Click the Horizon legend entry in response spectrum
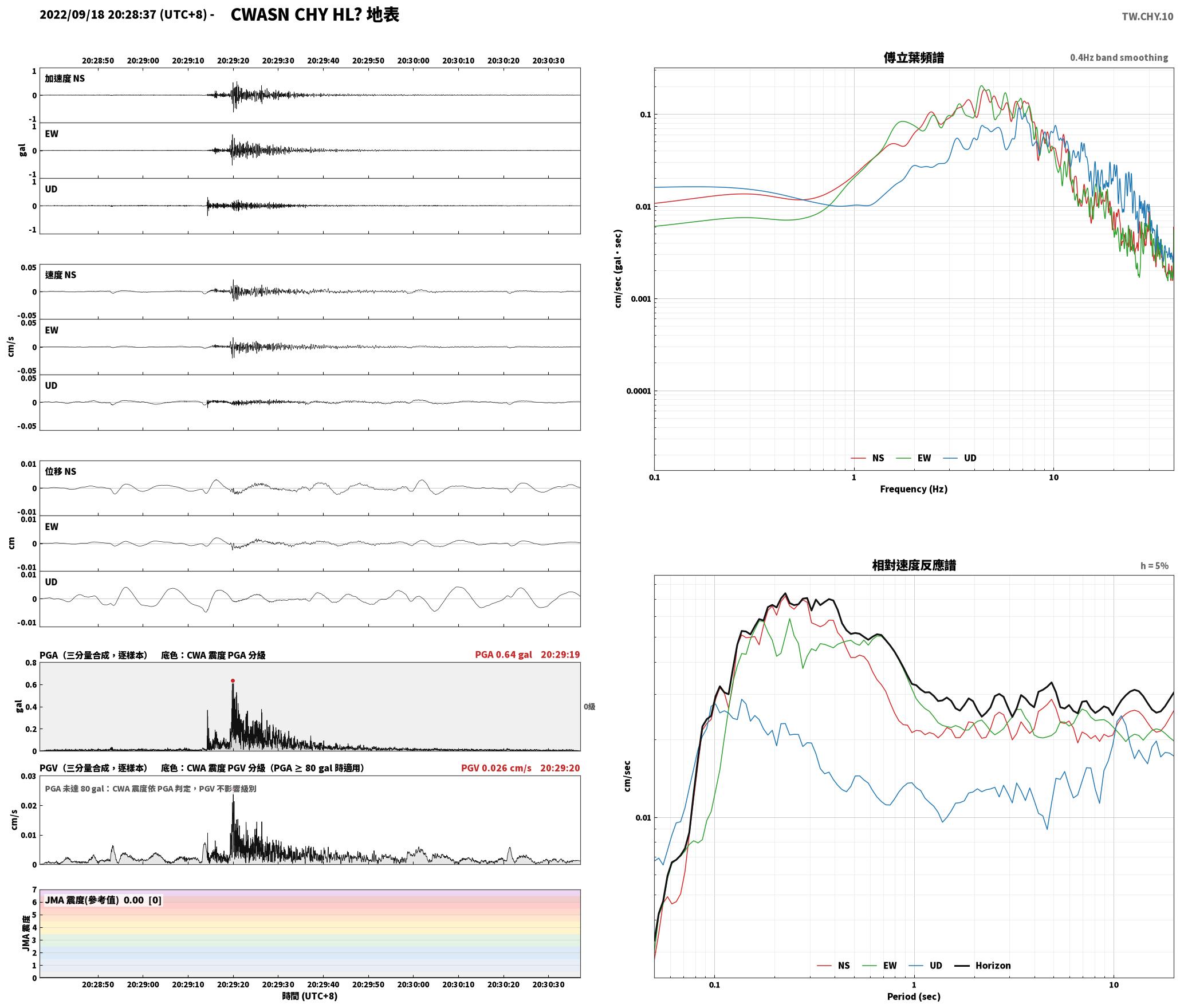 tap(983, 966)
